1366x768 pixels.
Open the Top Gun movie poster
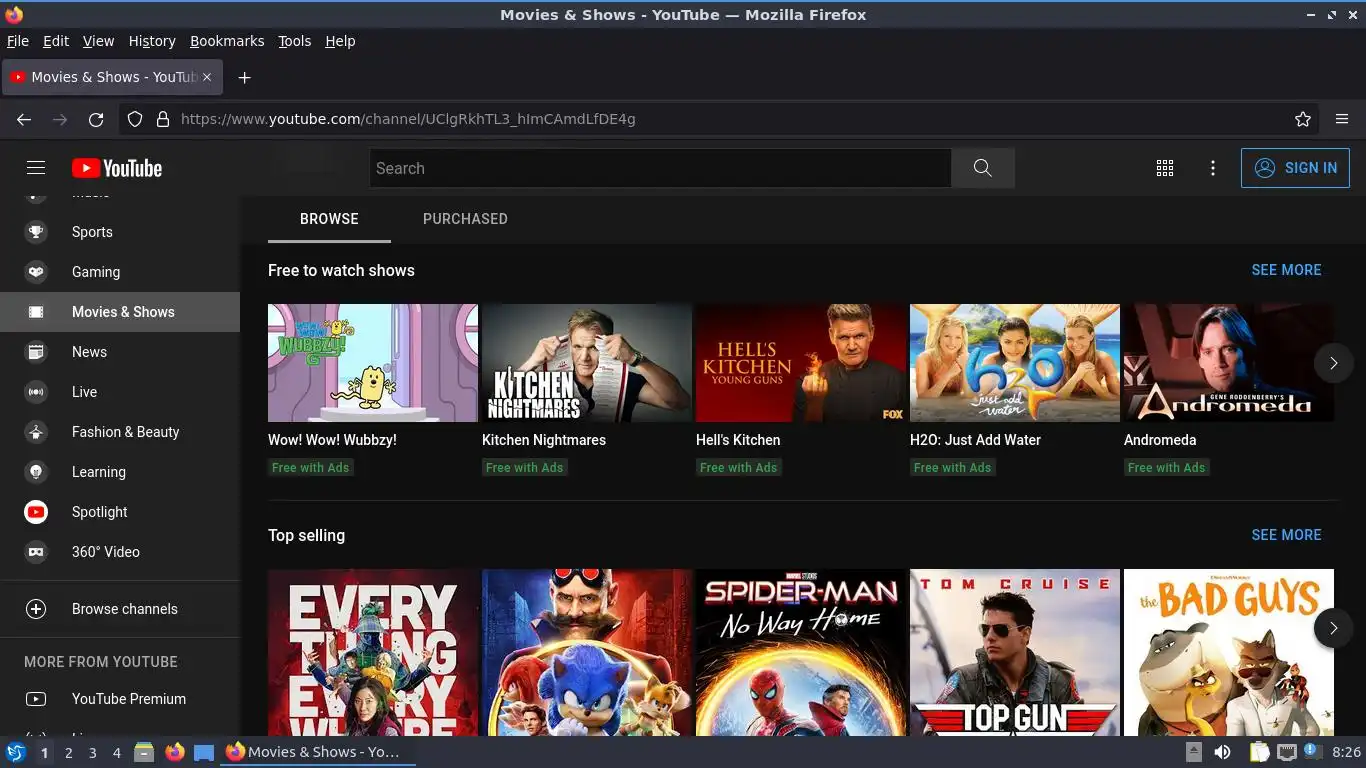click(x=1015, y=652)
